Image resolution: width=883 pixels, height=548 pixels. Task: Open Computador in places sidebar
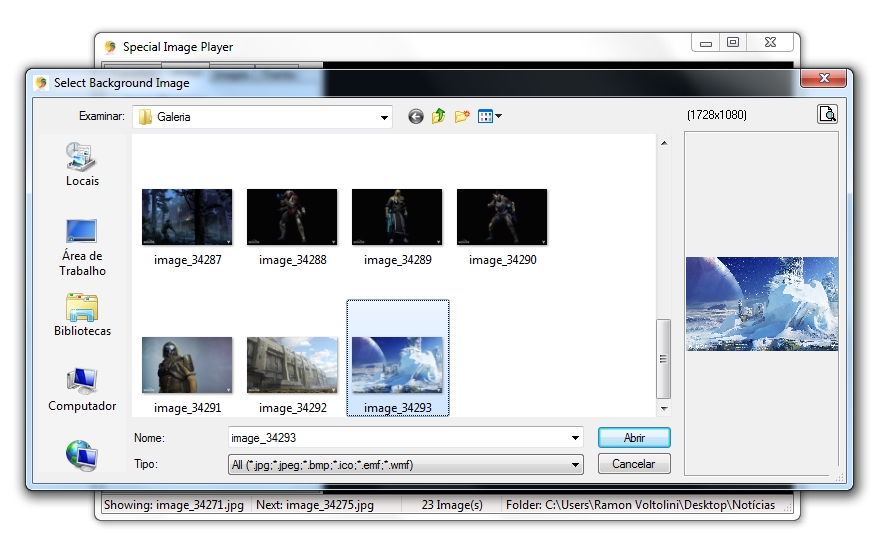[82, 390]
